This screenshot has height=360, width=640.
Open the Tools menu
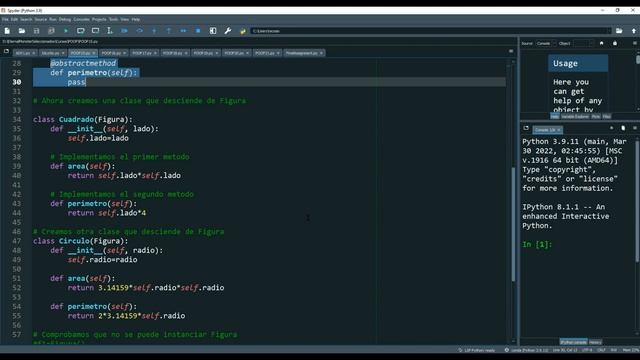113,19
